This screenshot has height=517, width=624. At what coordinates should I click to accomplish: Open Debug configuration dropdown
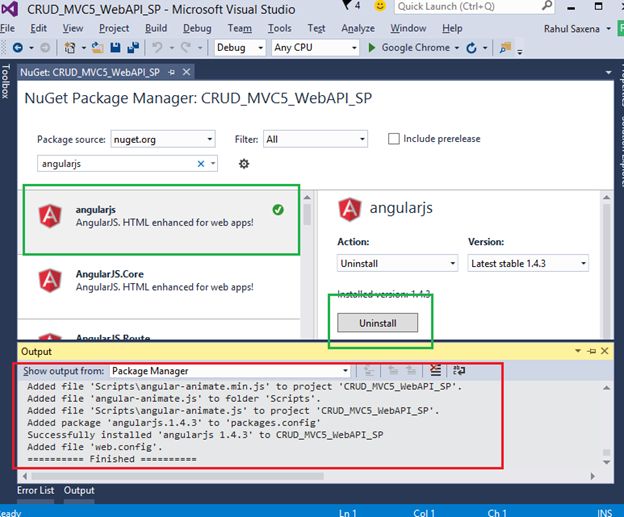(240, 48)
